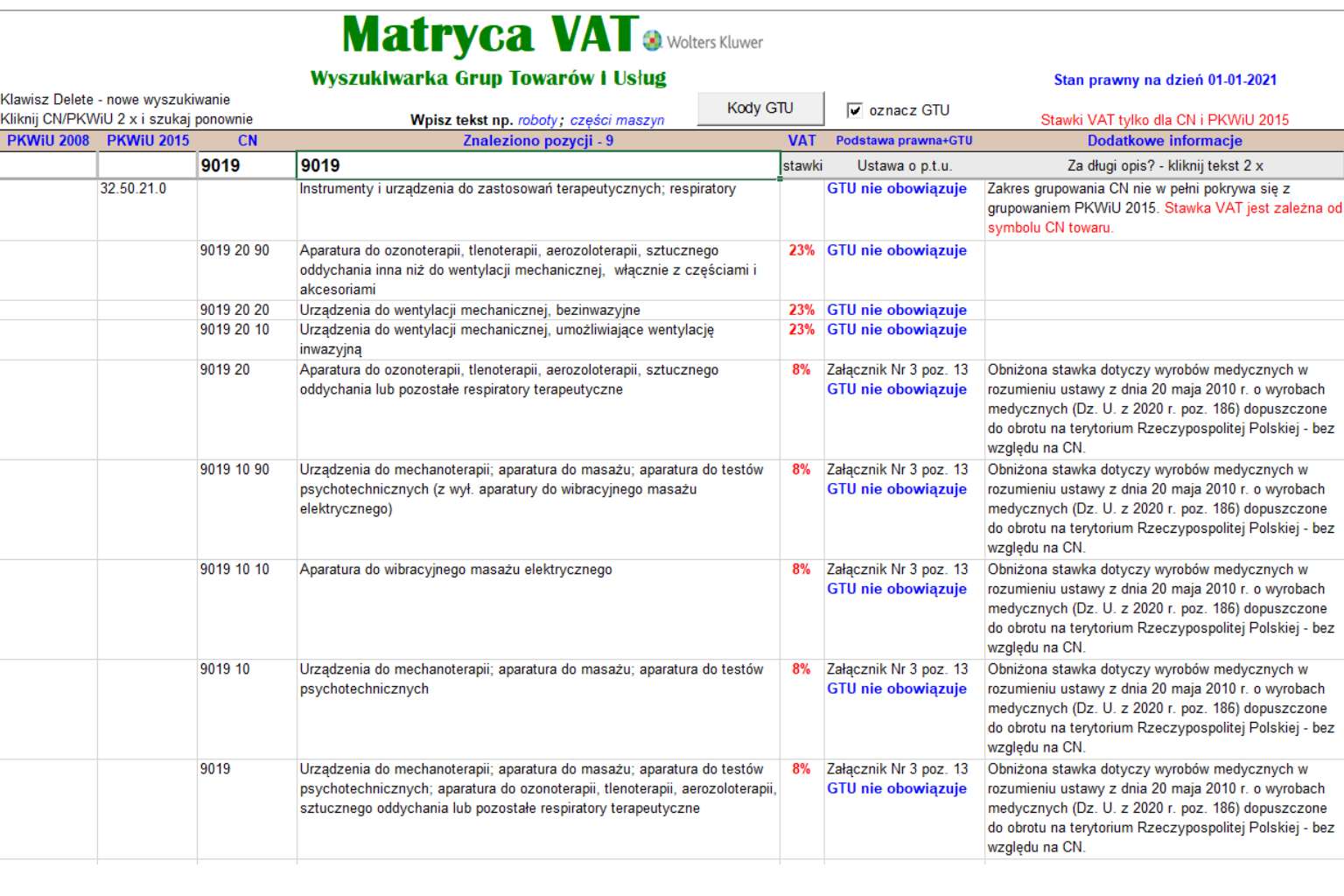The image size is (1344, 896).
Task: Toggle the oznacz GTU checkbox
Action: coord(854,110)
